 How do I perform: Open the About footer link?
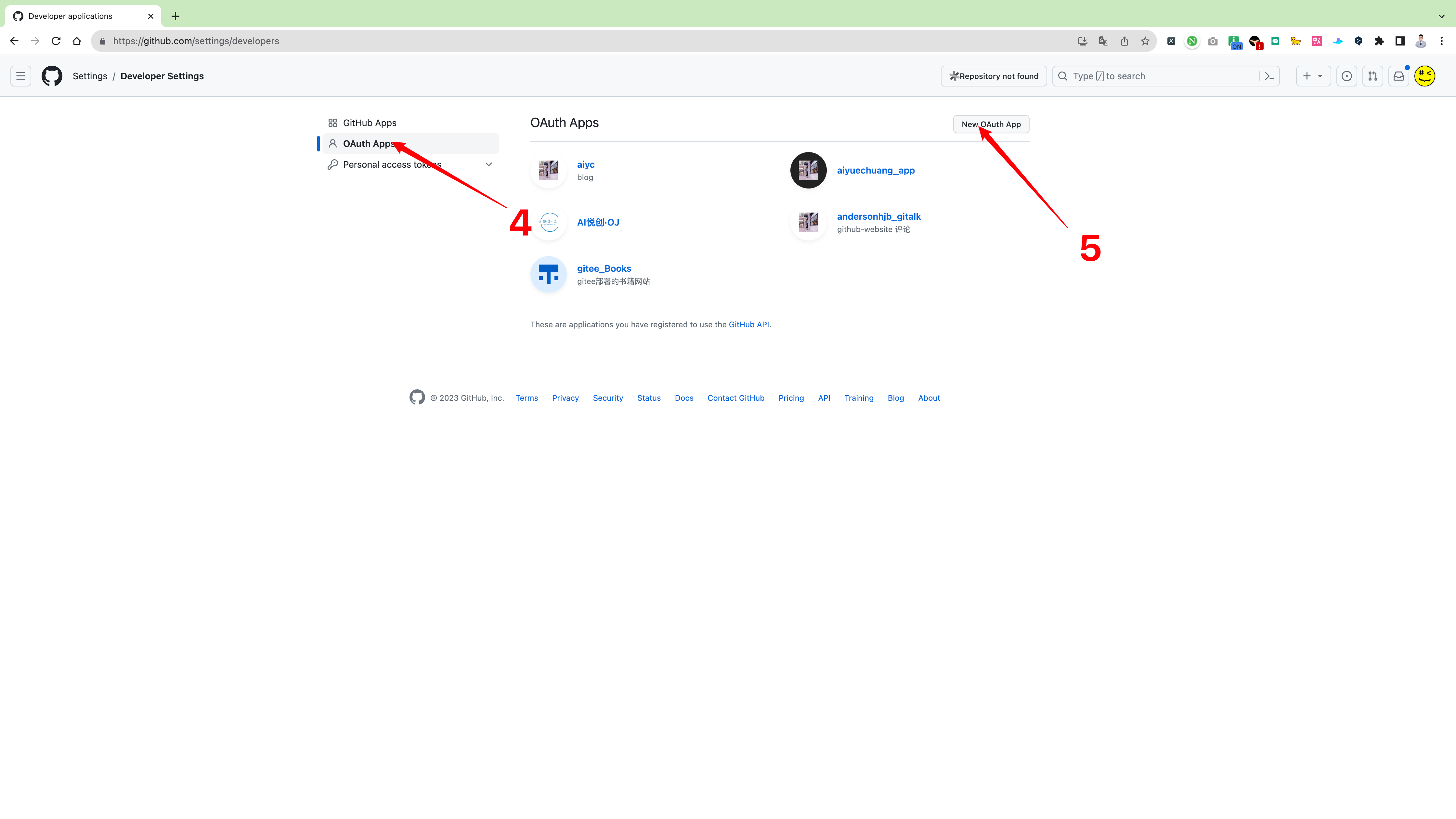[x=929, y=398]
